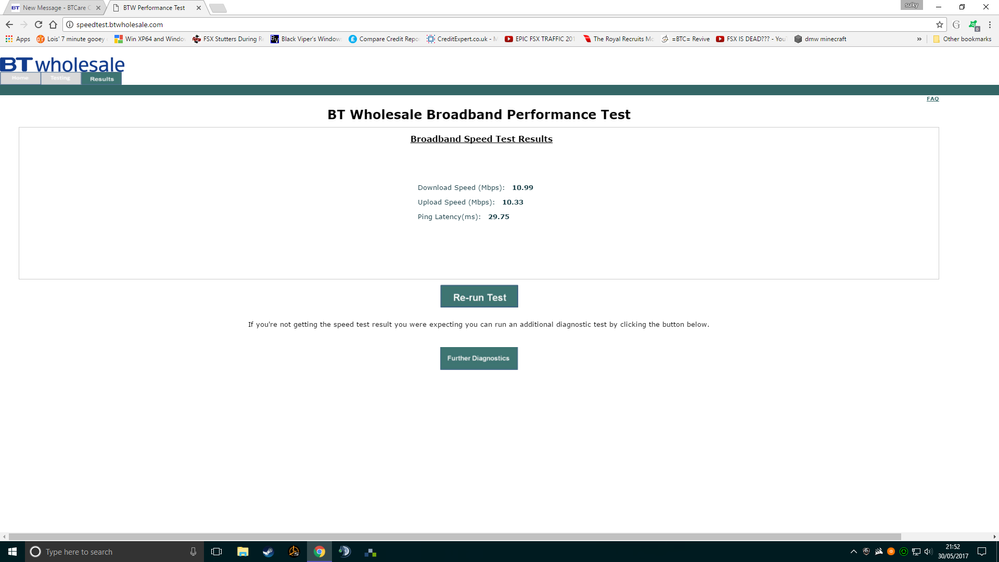Click the taskbar search microphone icon
The width and height of the screenshot is (999, 562).
pyautogui.click(x=193, y=552)
